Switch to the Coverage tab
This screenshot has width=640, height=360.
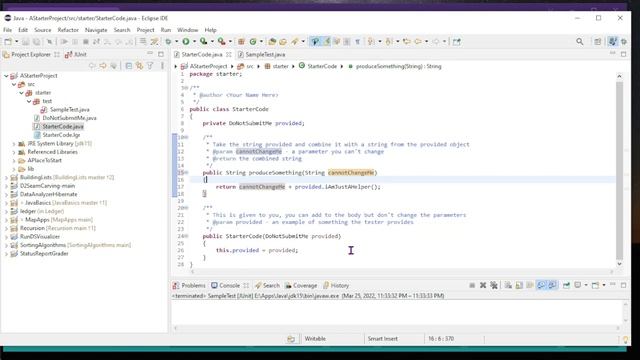[x=301, y=285]
